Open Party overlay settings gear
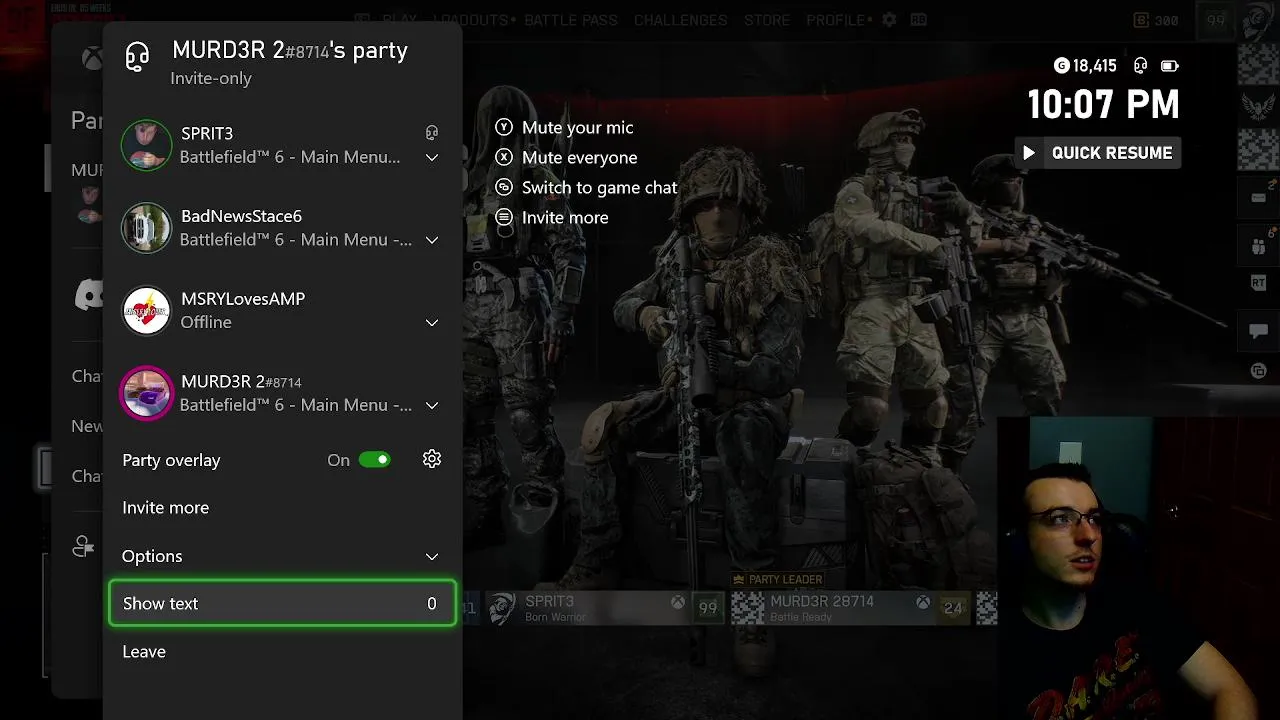The width and height of the screenshot is (1280, 720). point(432,459)
